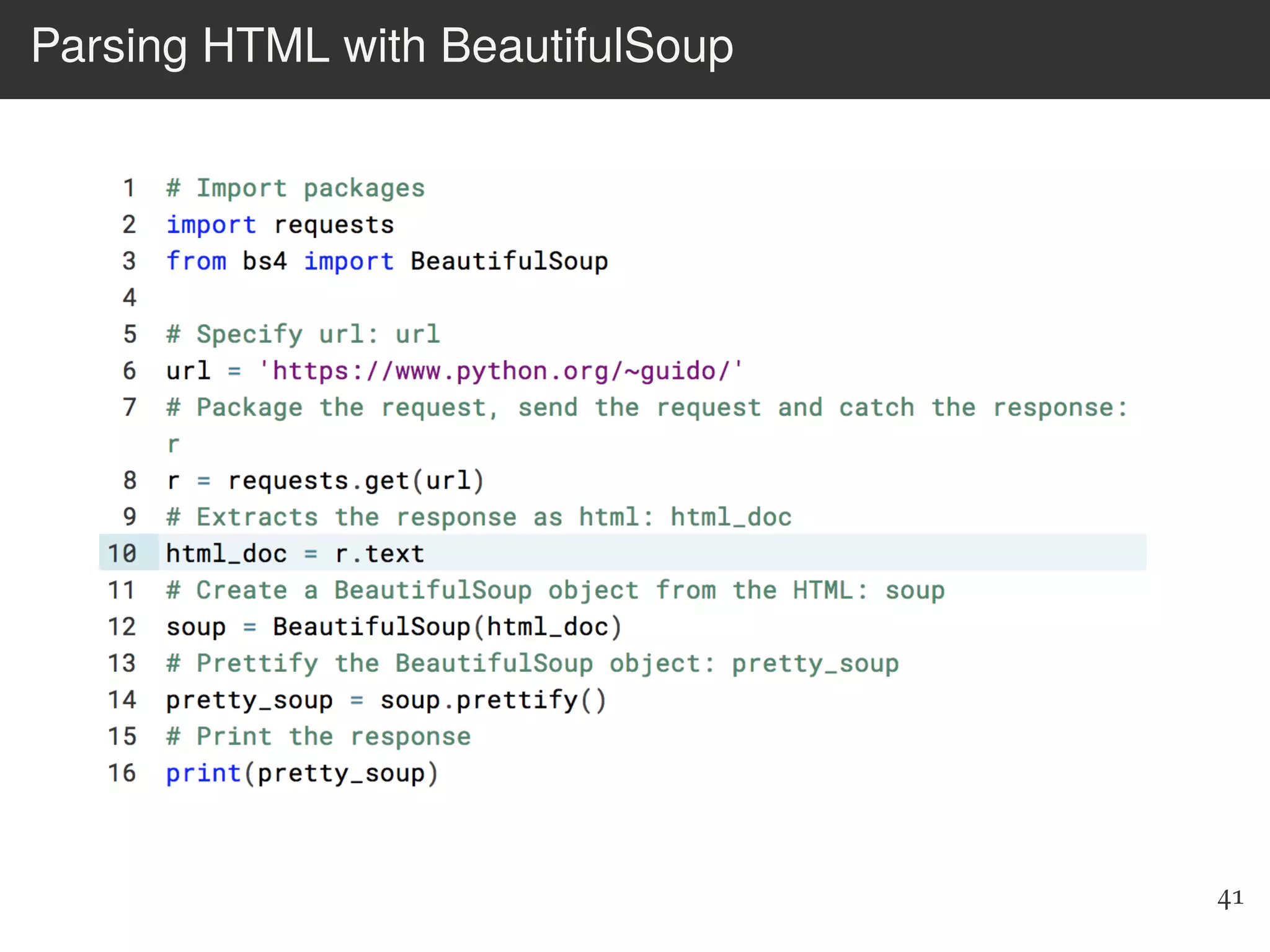Click the '# Specify url: url' comment

[303, 335]
